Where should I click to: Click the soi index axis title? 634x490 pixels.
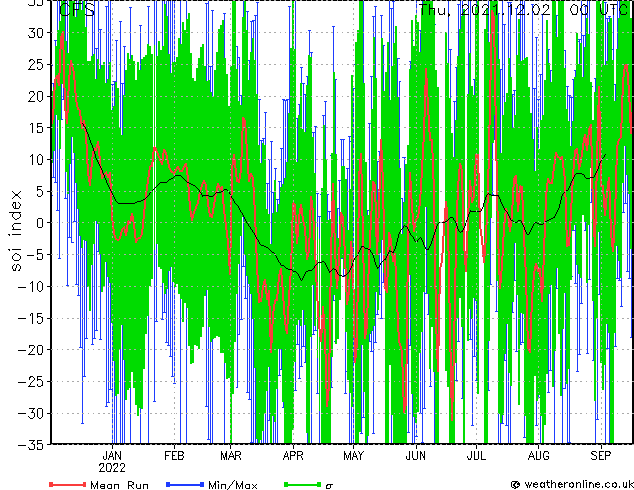16,231
